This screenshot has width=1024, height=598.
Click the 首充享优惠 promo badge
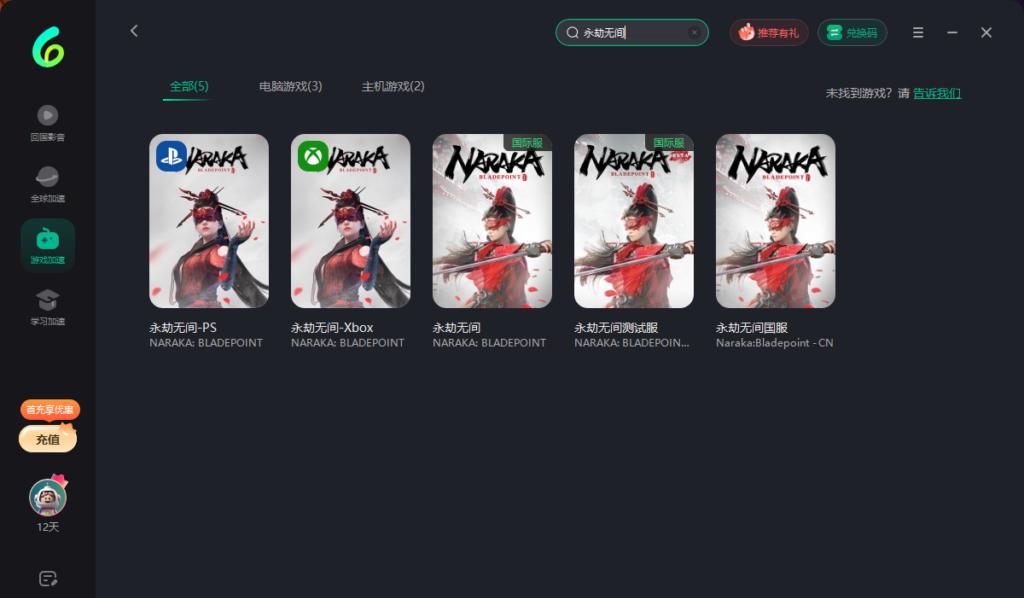tap(50, 409)
